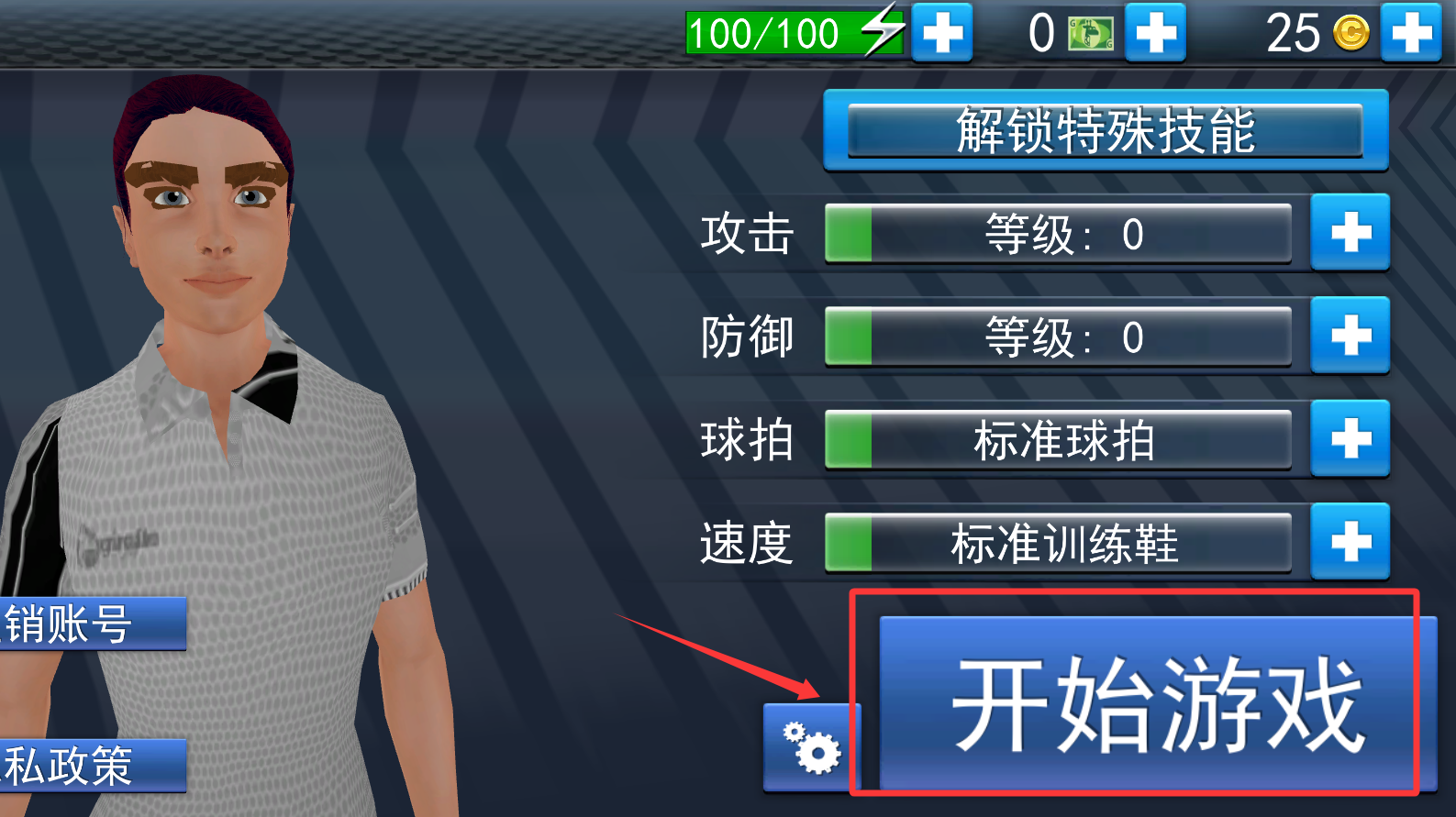Screen dimensions: 1456x817
Task: Click the 攻击 等级 0 progress bar
Action: click(1058, 234)
